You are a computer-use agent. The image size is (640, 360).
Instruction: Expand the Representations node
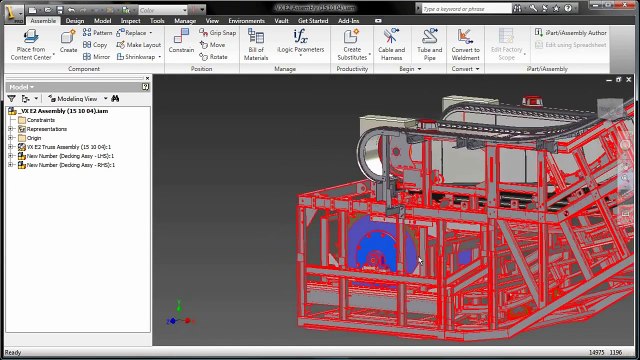click(11, 129)
